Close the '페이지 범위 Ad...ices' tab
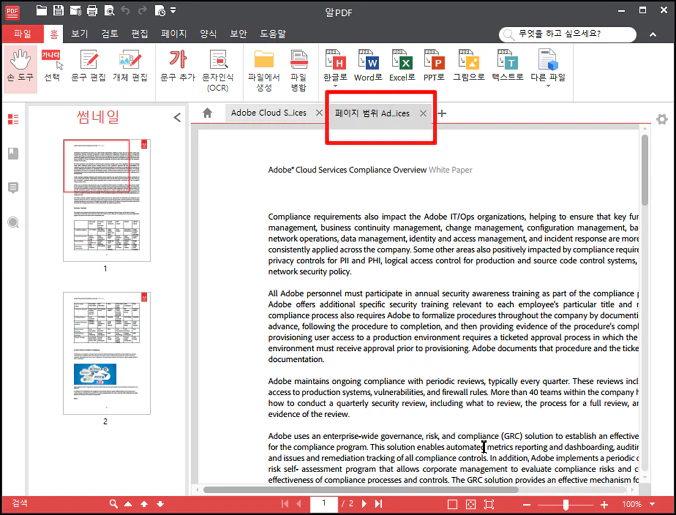This screenshot has width=676, height=515. tap(423, 113)
